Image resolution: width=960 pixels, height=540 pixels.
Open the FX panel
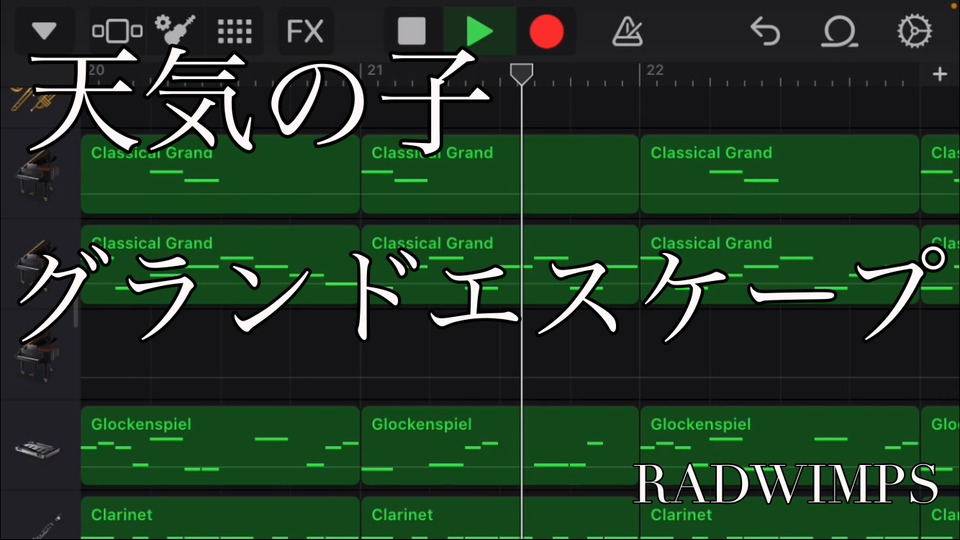tap(305, 31)
